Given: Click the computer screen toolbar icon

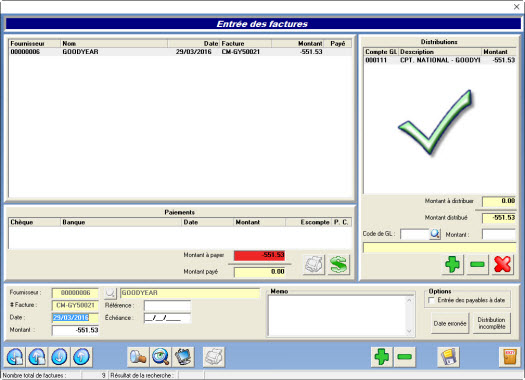Looking at the screenshot, I should point(183,357).
